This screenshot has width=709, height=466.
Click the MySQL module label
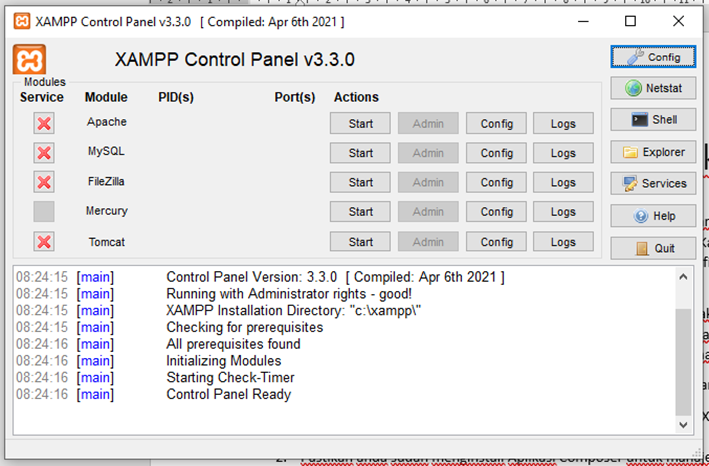(x=106, y=151)
